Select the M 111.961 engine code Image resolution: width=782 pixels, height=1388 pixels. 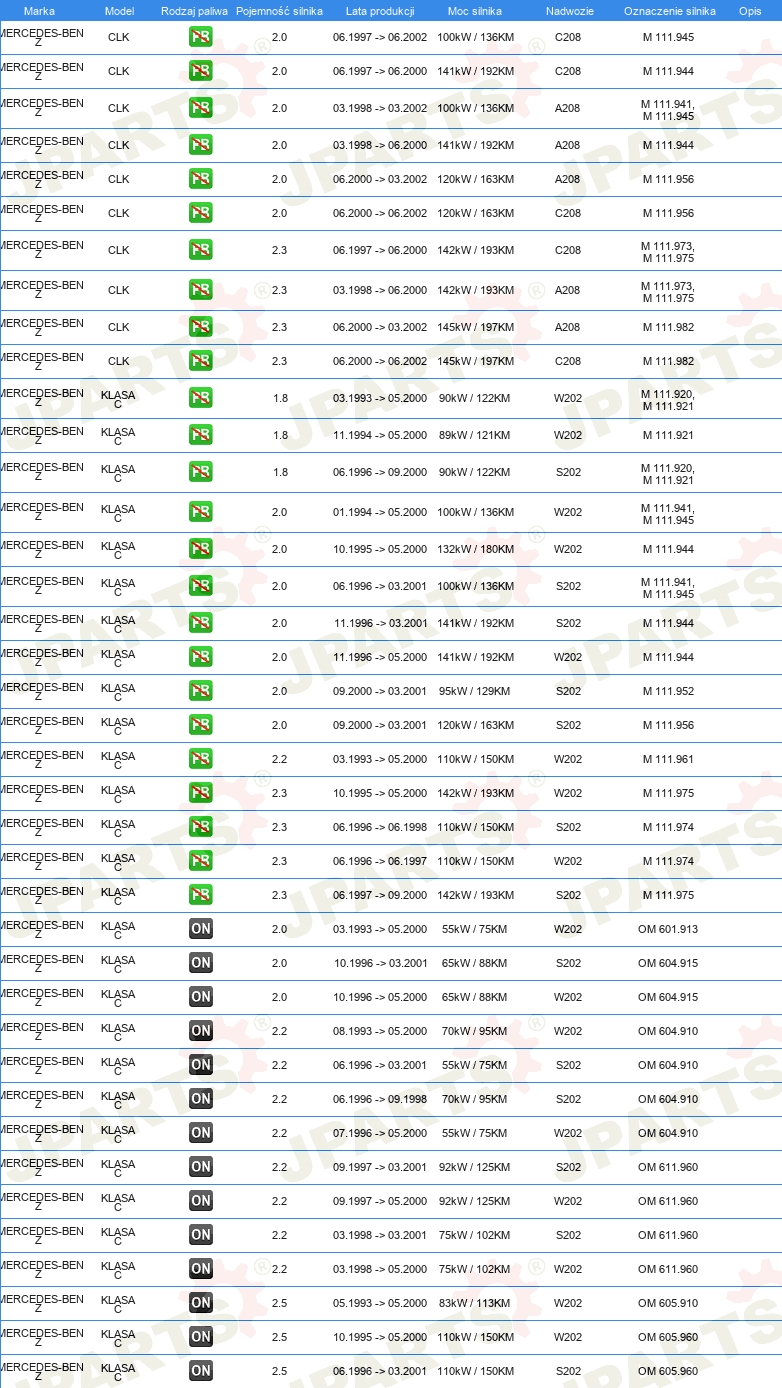[668, 759]
